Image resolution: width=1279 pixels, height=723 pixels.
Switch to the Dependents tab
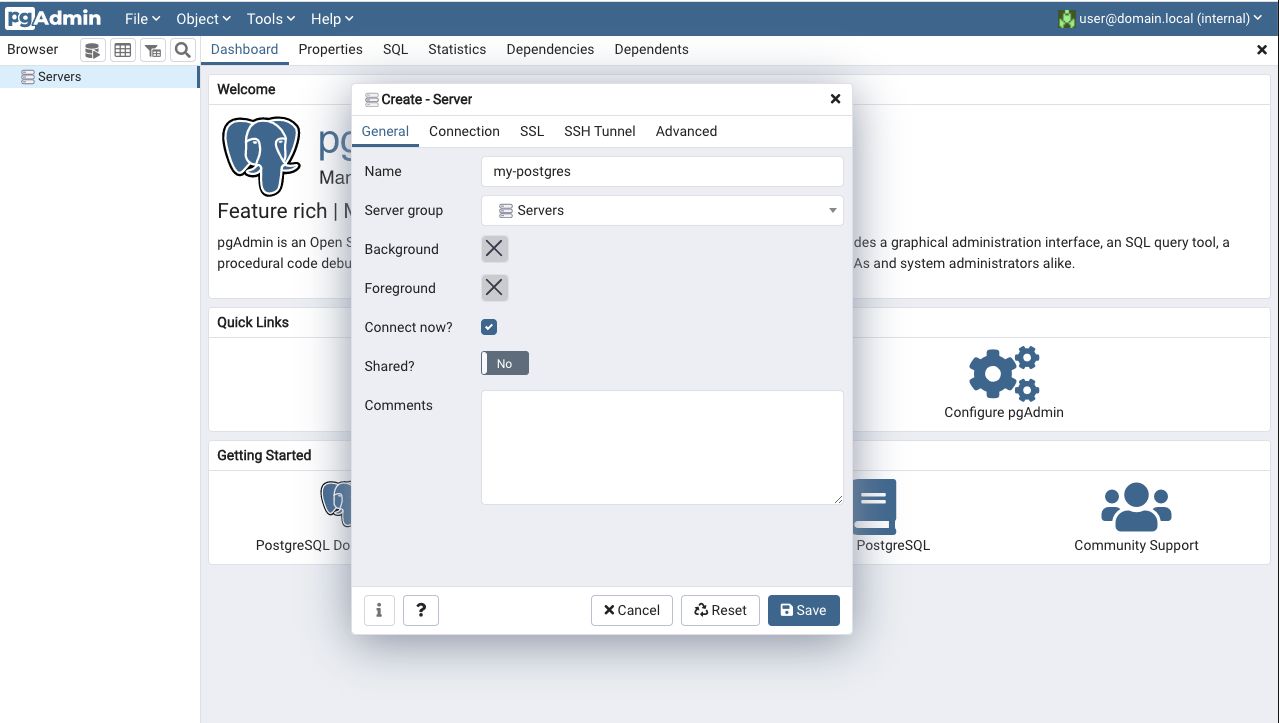coord(651,49)
